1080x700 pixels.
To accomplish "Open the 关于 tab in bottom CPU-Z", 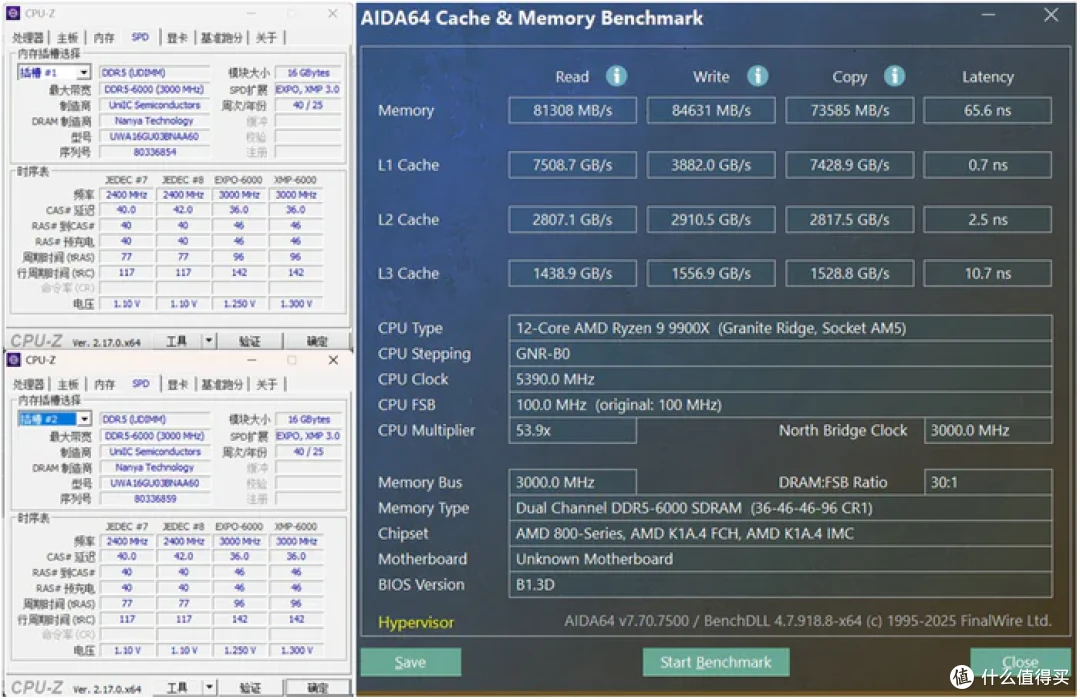I will (267, 384).
